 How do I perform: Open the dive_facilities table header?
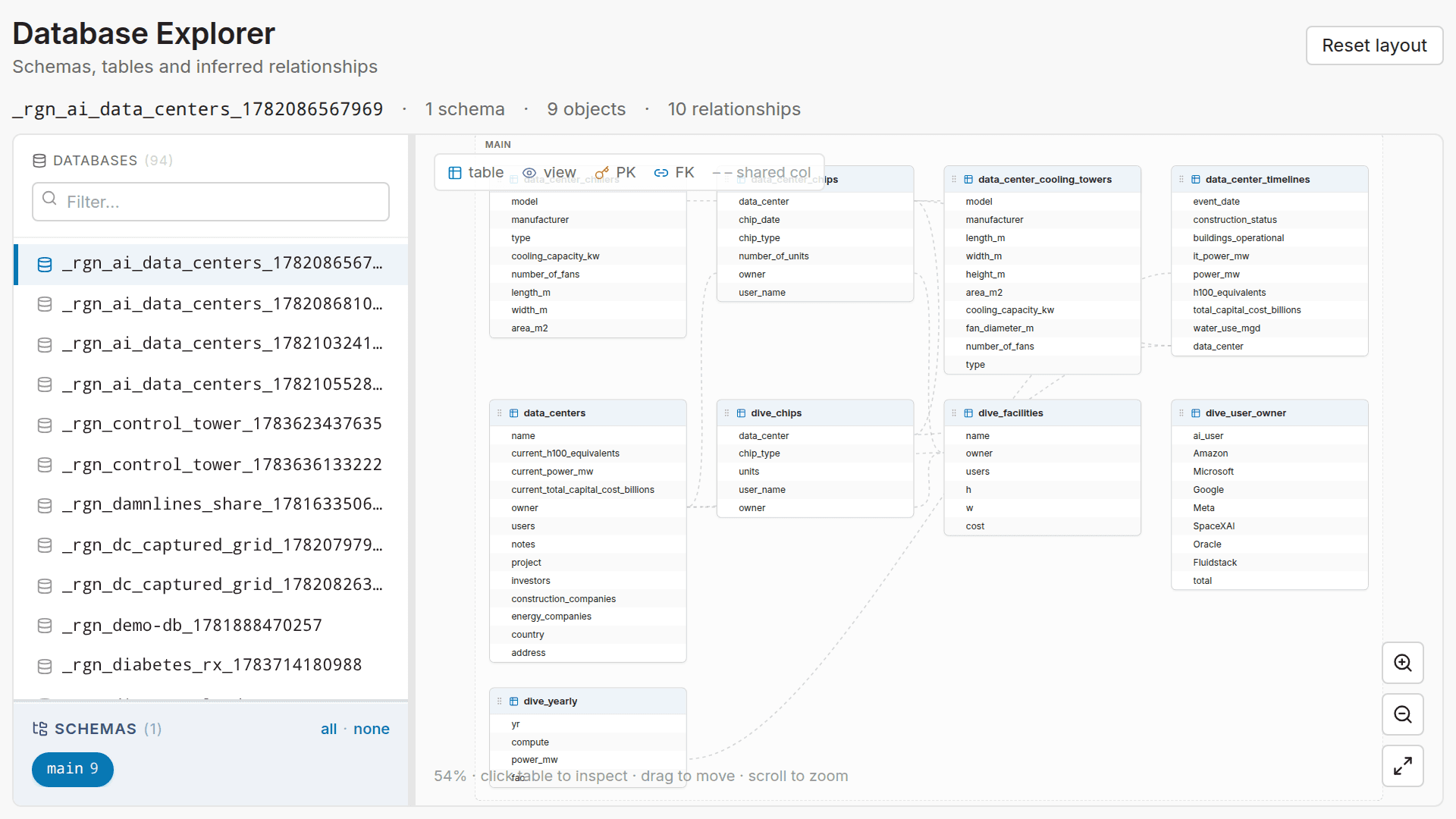tap(1042, 413)
